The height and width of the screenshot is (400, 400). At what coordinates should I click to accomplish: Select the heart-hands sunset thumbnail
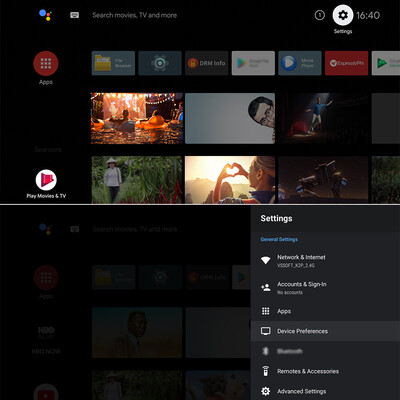coord(230,180)
